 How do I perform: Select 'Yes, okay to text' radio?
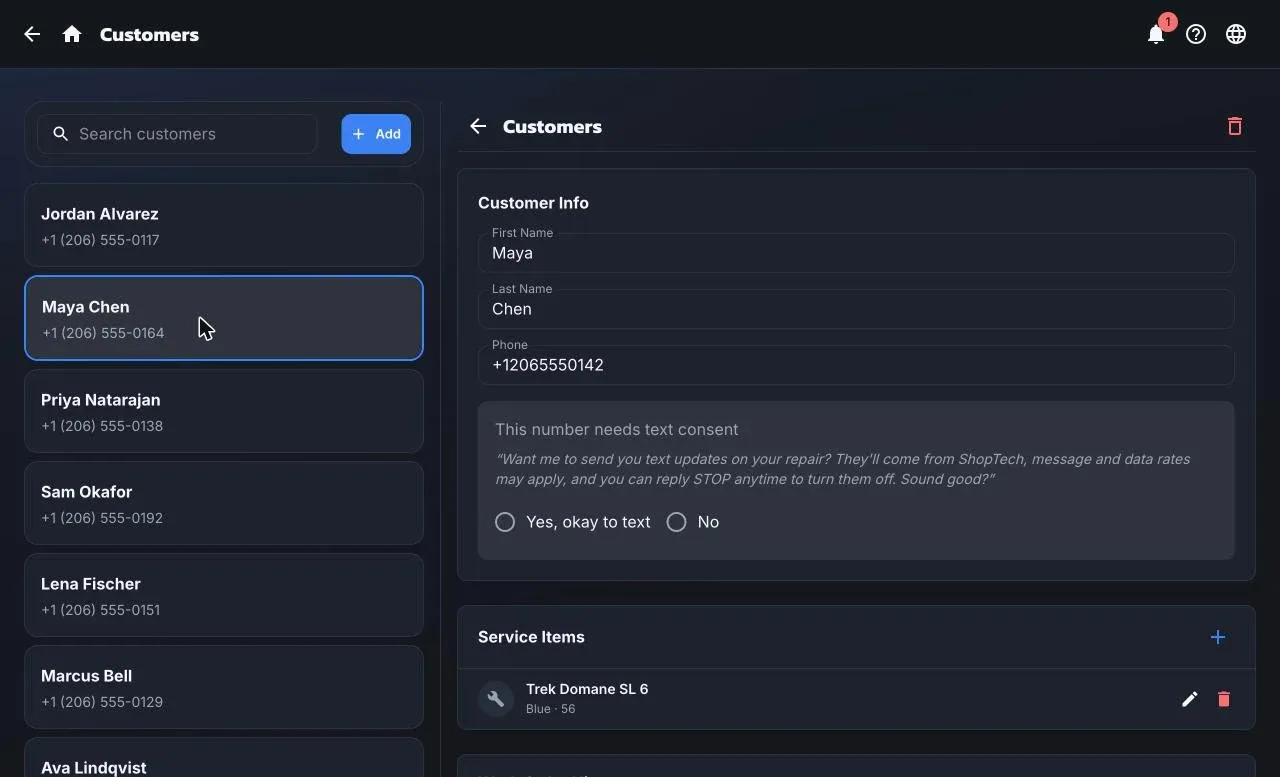tap(505, 522)
